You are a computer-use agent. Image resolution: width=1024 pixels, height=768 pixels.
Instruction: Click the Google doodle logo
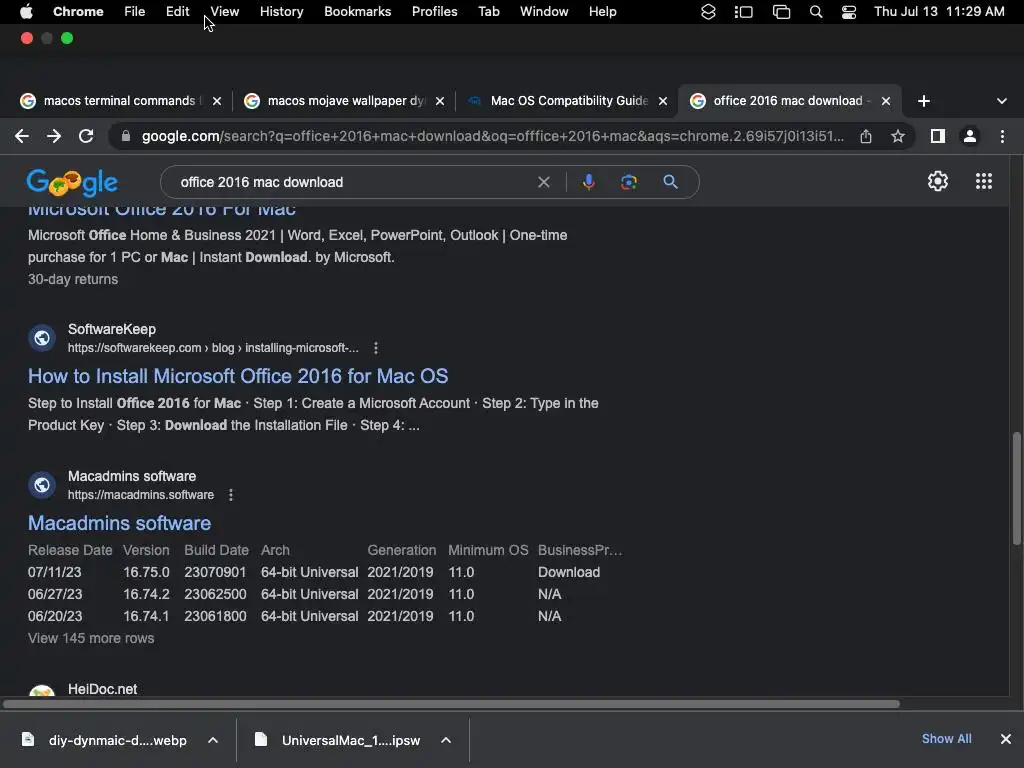point(72,182)
